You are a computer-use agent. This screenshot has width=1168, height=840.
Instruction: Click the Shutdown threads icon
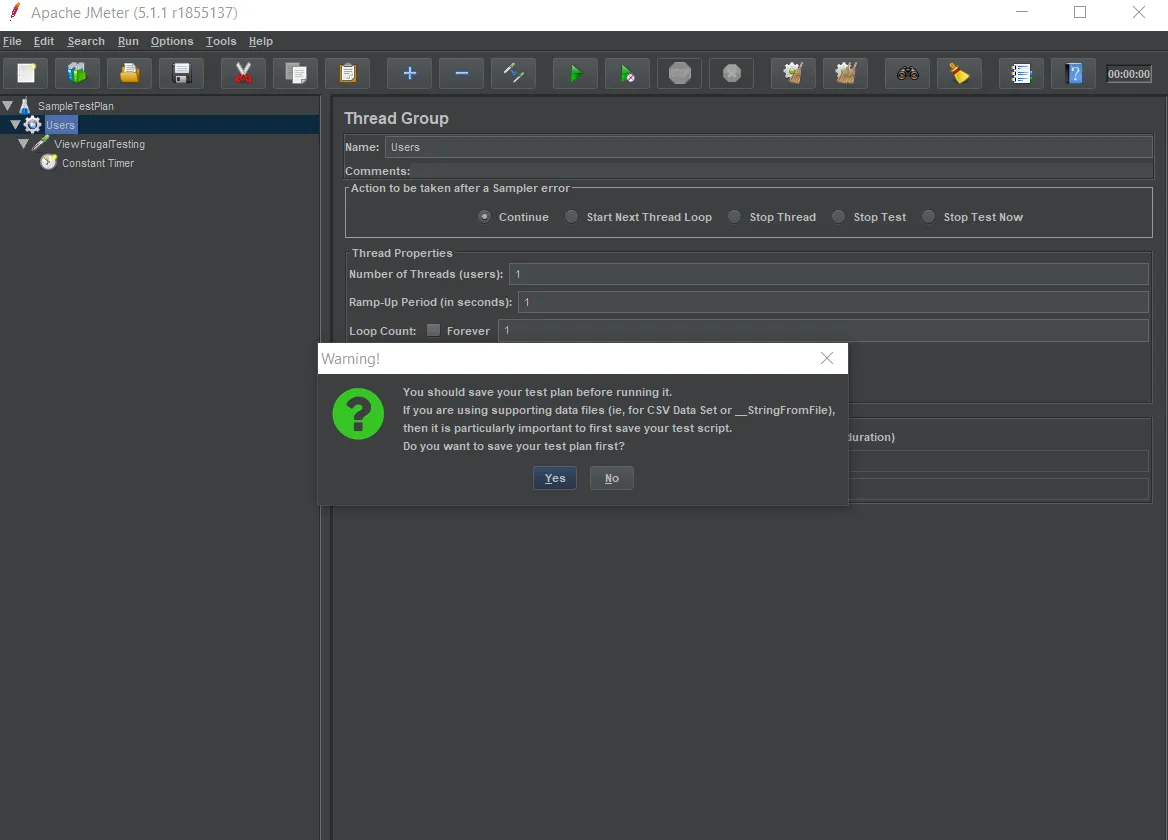point(732,73)
